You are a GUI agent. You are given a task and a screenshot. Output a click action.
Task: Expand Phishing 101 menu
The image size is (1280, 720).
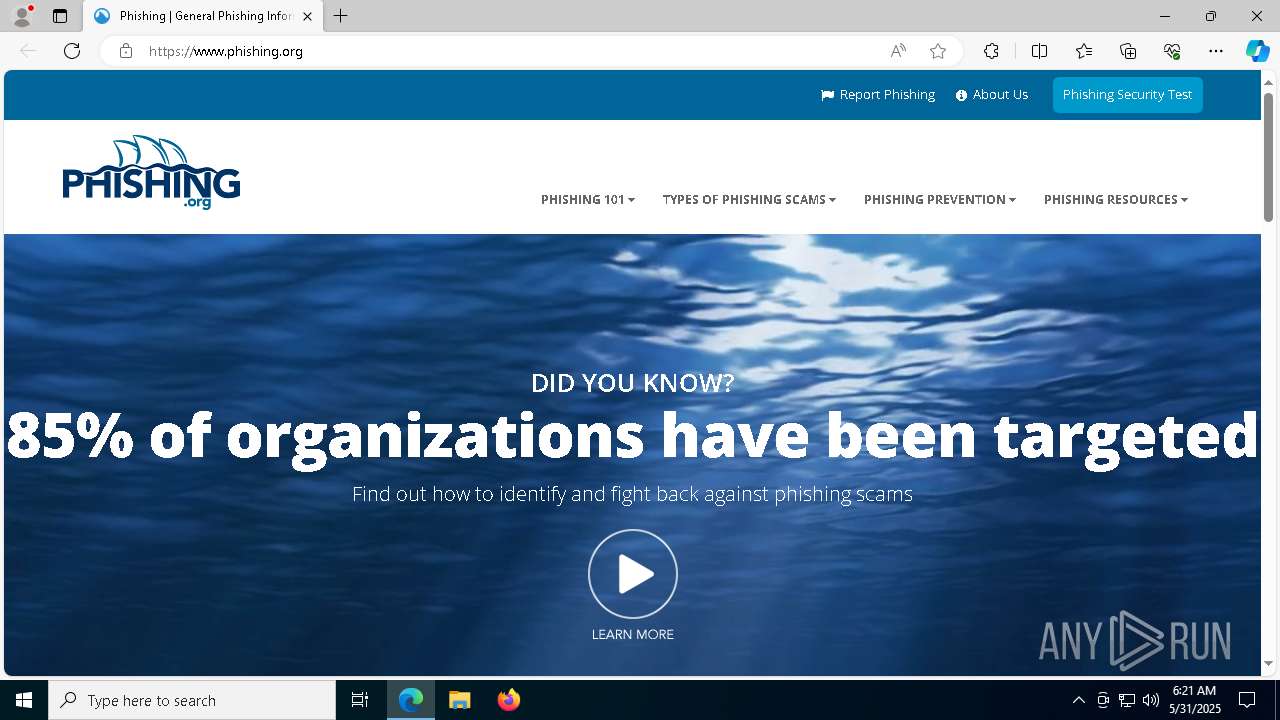[x=588, y=200]
